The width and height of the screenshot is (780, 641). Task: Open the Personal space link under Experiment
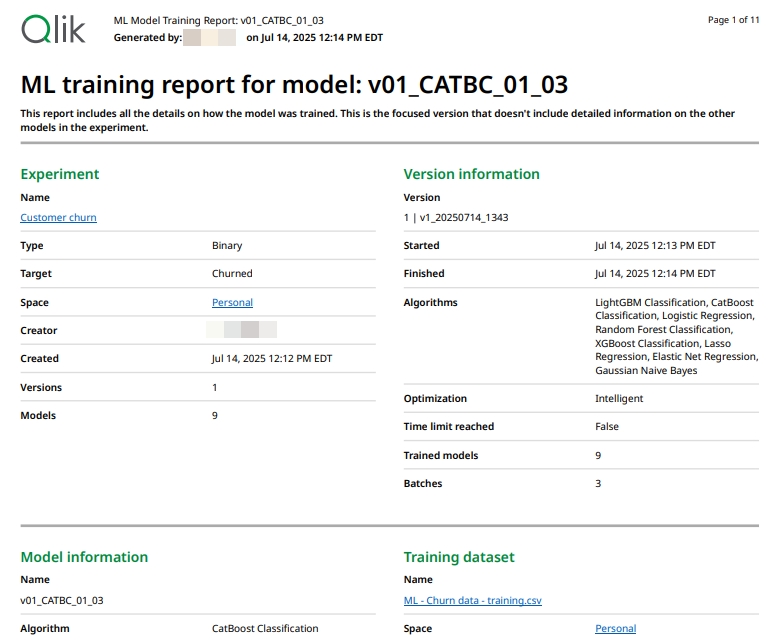pyautogui.click(x=232, y=302)
